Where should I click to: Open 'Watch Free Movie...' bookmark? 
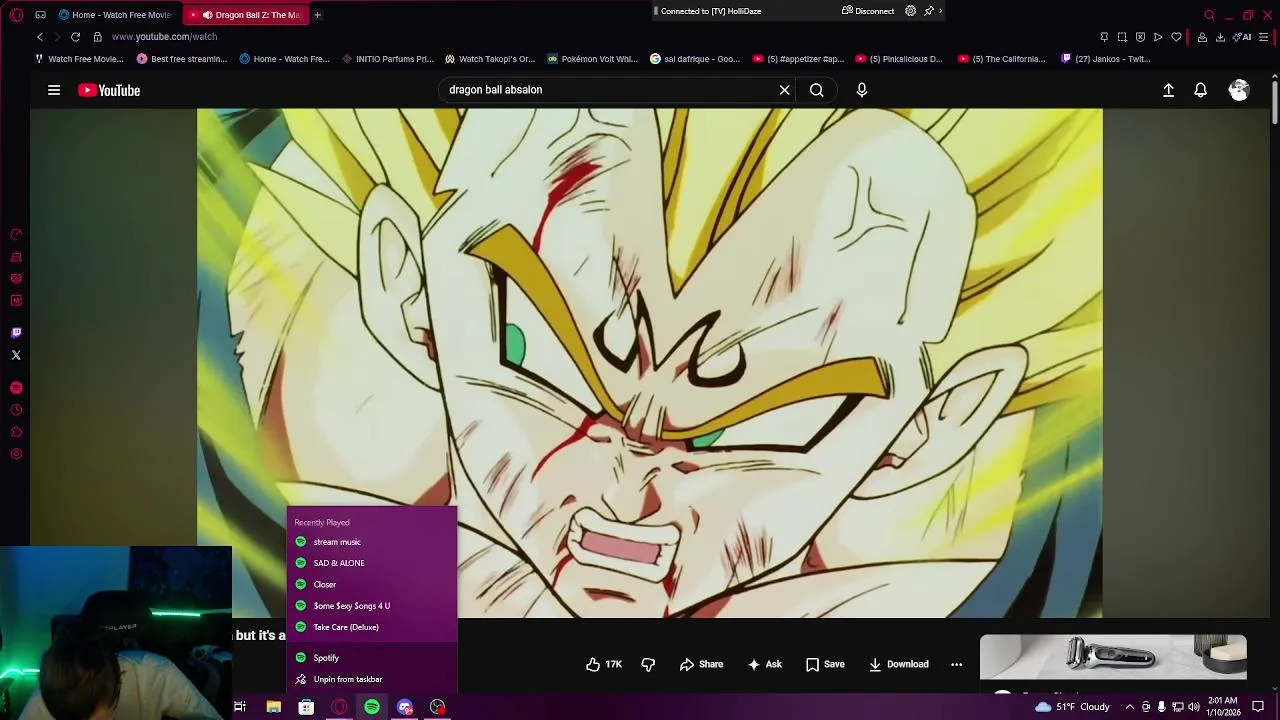79,59
